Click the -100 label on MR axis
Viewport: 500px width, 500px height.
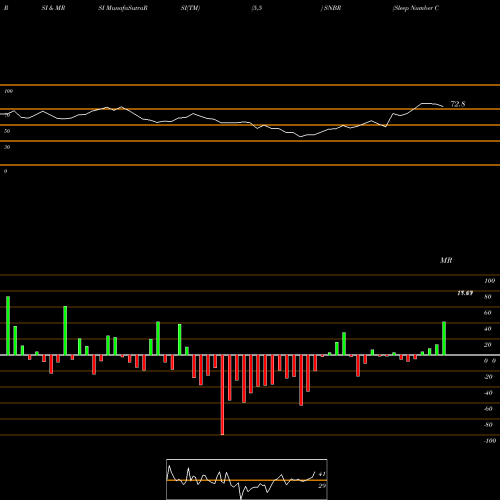490,441
